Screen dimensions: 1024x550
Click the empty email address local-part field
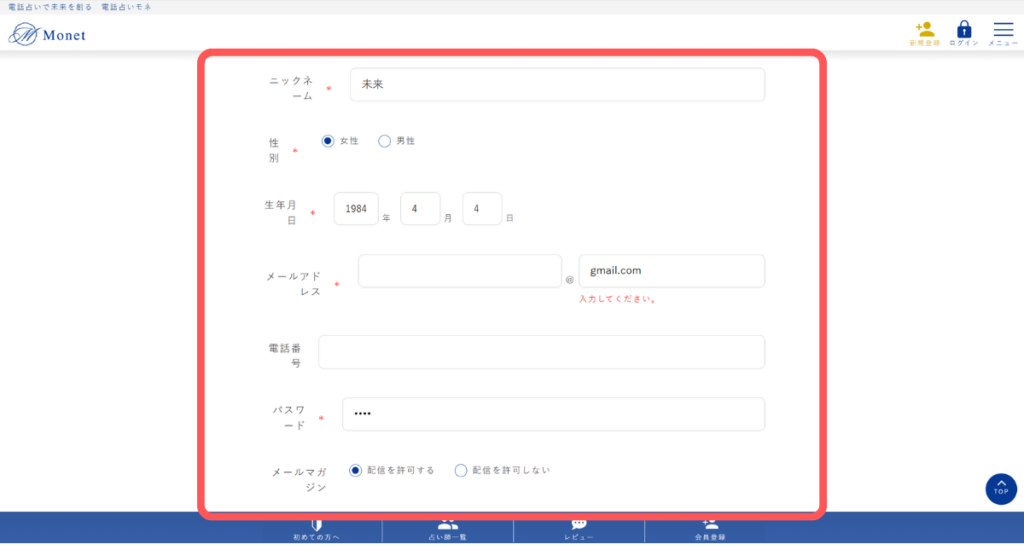(460, 270)
